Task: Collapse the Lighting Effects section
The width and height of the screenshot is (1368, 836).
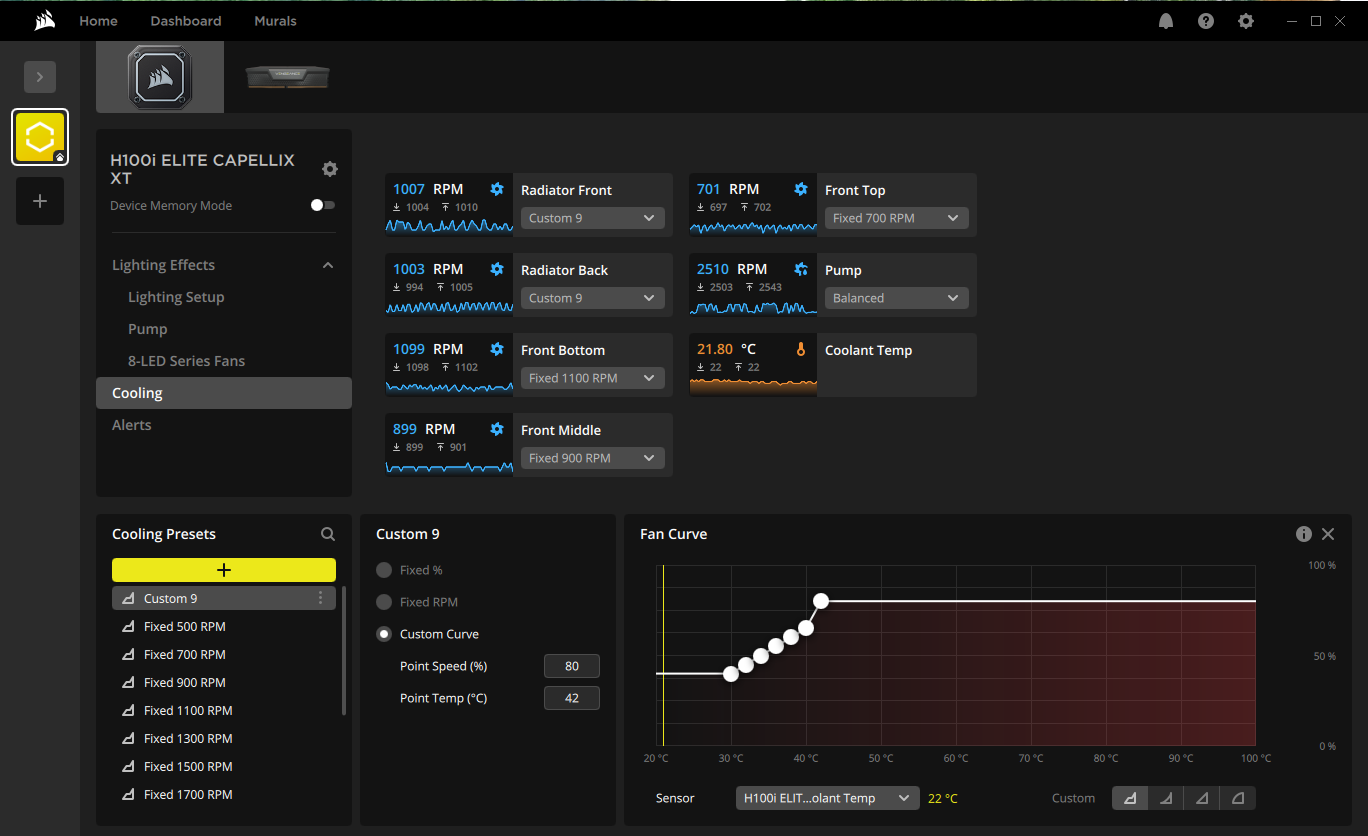Action: pos(328,265)
